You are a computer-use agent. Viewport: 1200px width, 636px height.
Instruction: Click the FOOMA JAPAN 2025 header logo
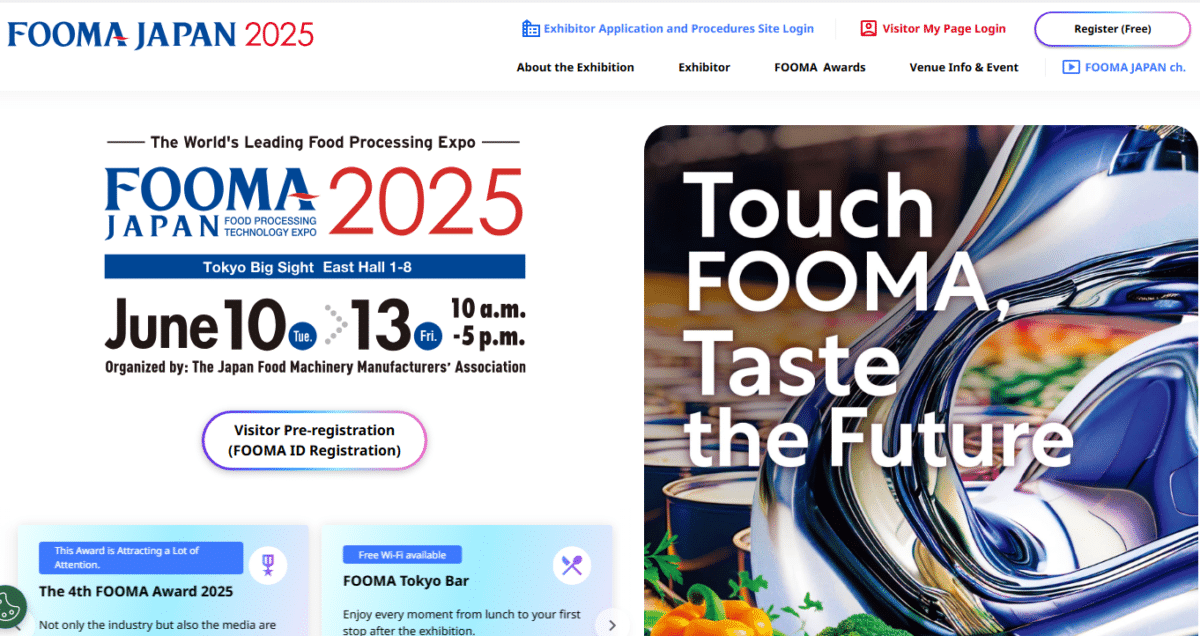point(161,35)
